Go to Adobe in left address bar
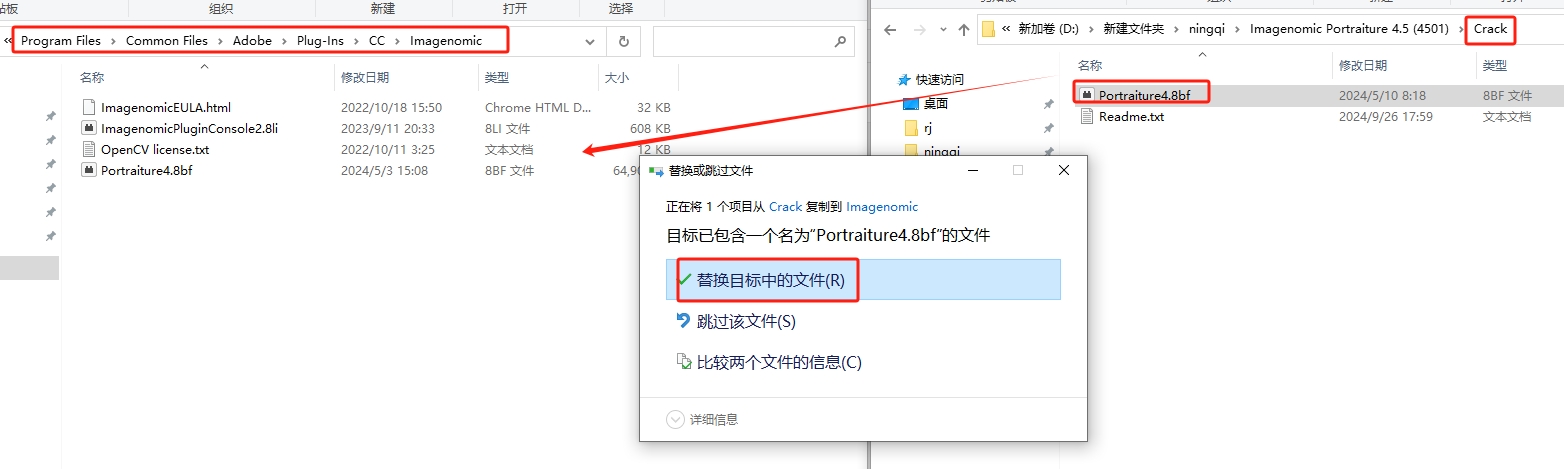 pyautogui.click(x=252, y=41)
